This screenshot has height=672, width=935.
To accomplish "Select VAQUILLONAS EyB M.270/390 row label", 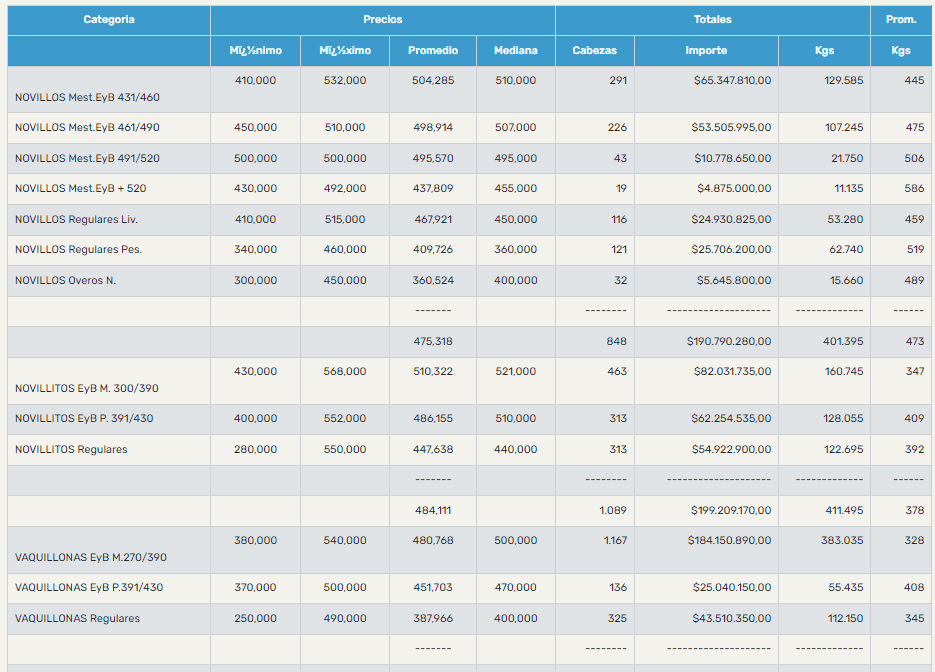I will point(91,557).
